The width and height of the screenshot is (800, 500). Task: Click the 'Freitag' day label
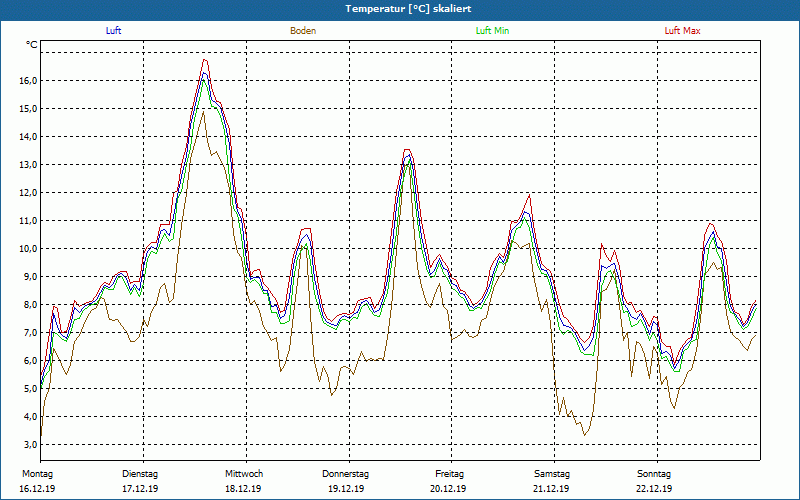449,474
